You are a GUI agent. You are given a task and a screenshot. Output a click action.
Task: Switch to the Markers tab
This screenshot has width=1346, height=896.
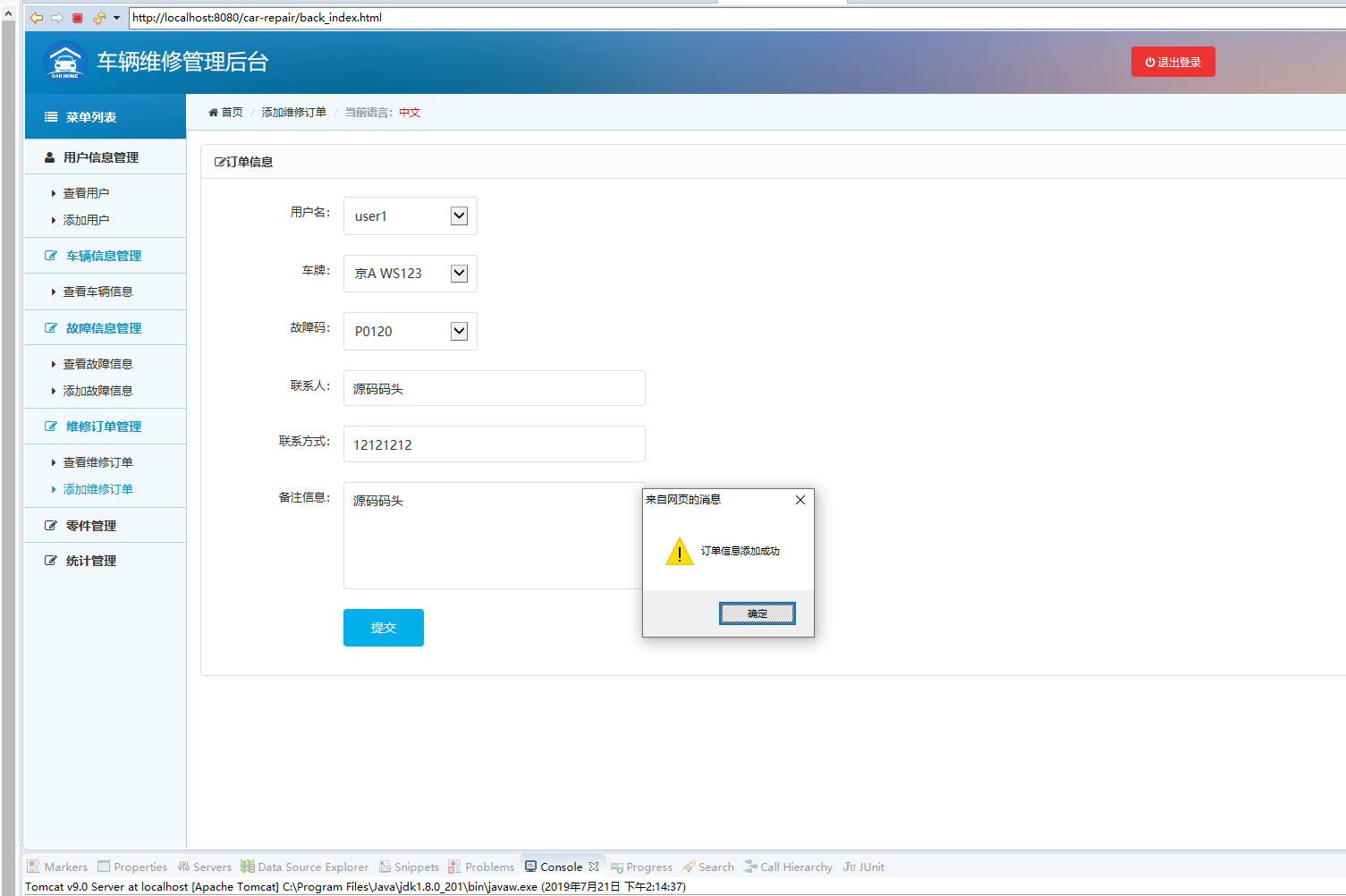pyautogui.click(x=57, y=866)
